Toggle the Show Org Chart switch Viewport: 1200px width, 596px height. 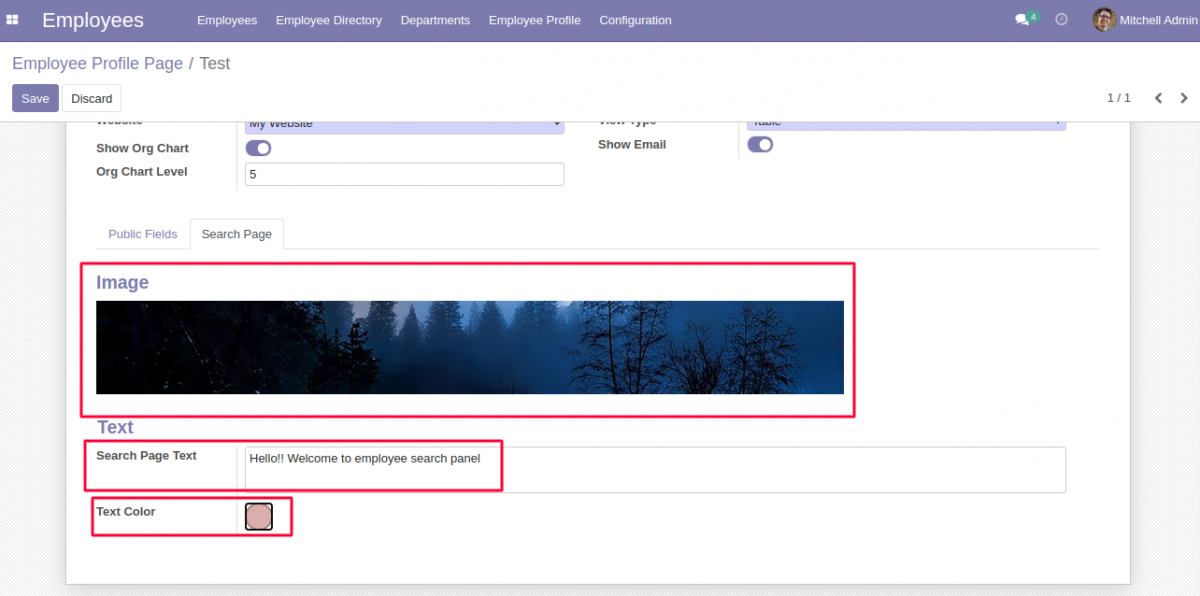[x=258, y=147]
